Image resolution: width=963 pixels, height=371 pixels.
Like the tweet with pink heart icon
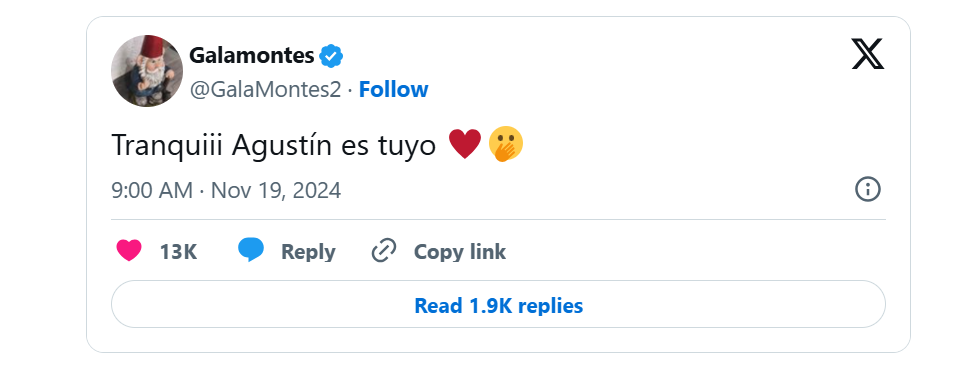pyautogui.click(x=129, y=251)
